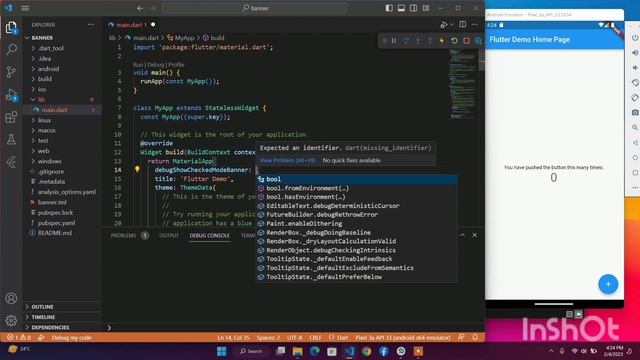Select the main.dart editor tab
The height and width of the screenshot is (360, 640).
[131, 25]
